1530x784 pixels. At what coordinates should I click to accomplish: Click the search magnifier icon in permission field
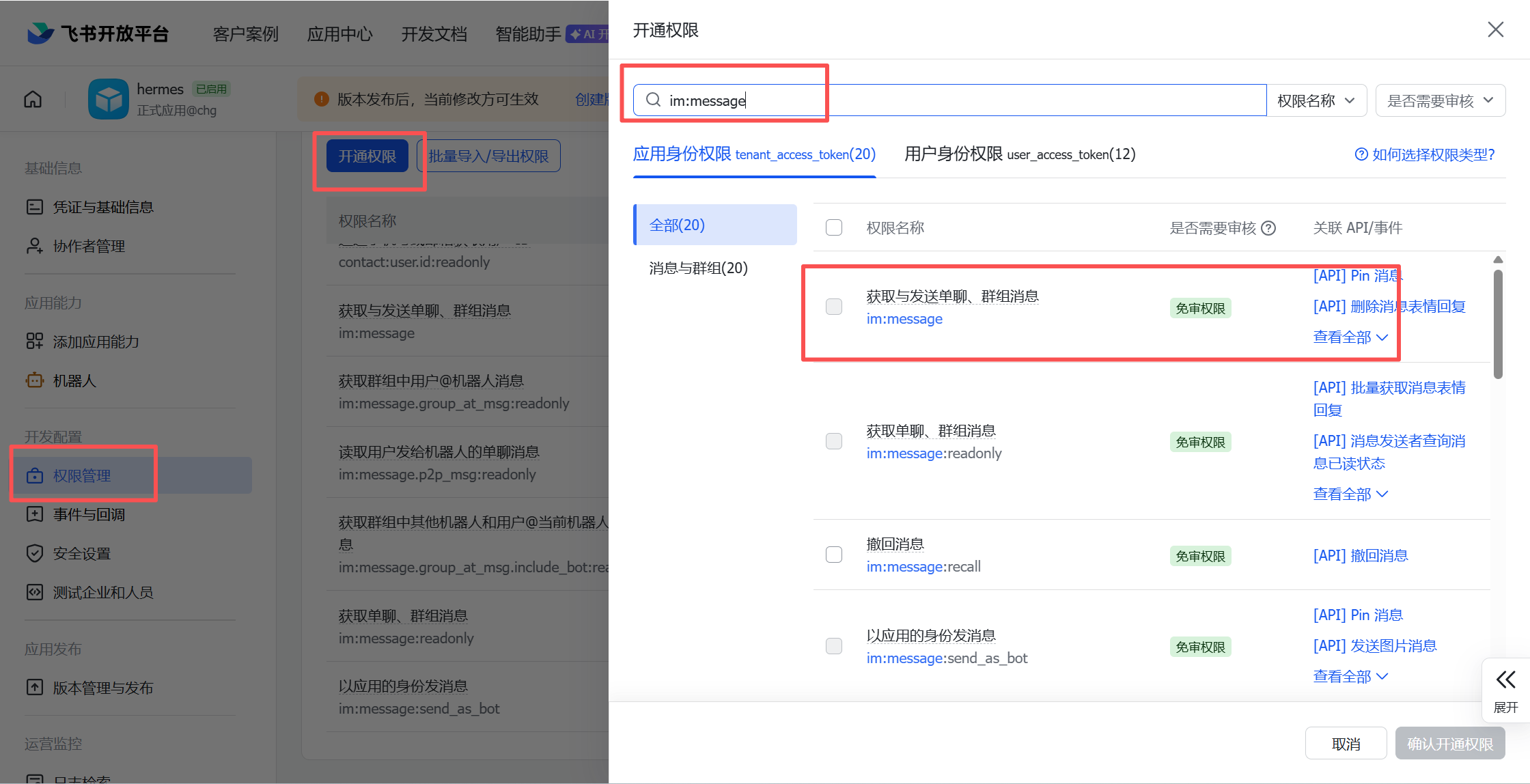653,100
